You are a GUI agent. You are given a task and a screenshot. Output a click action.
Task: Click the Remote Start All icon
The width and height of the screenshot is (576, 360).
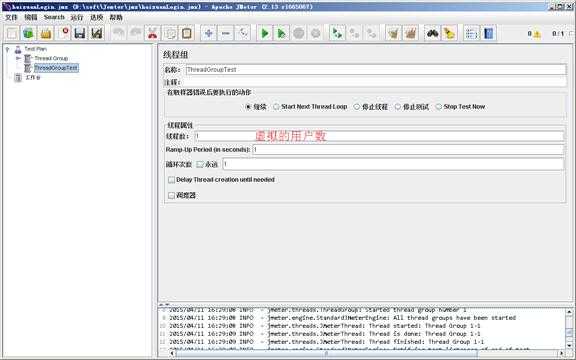(x=337, y=33)
